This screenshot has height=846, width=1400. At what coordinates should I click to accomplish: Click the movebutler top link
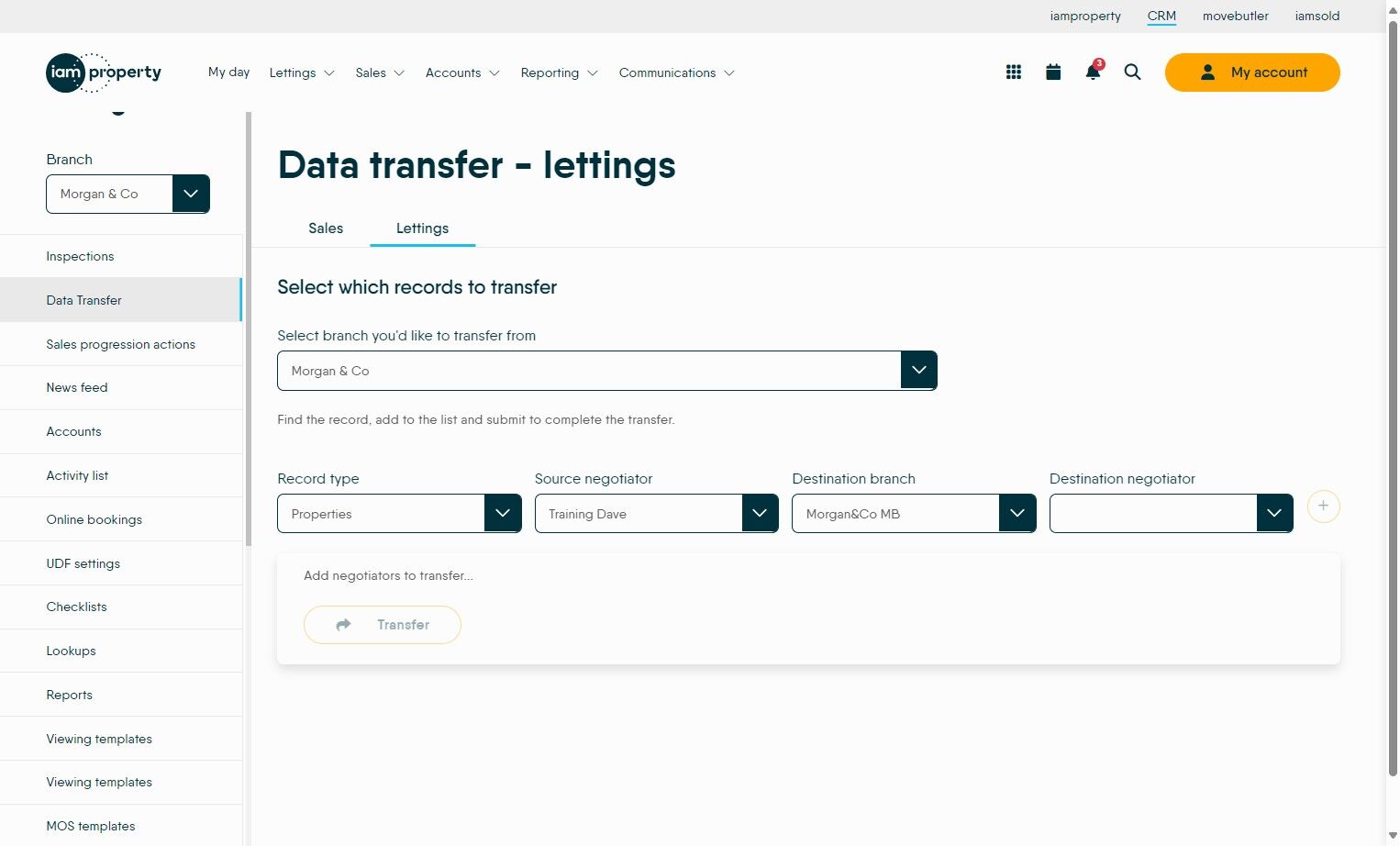click(x=1235, y=16)
